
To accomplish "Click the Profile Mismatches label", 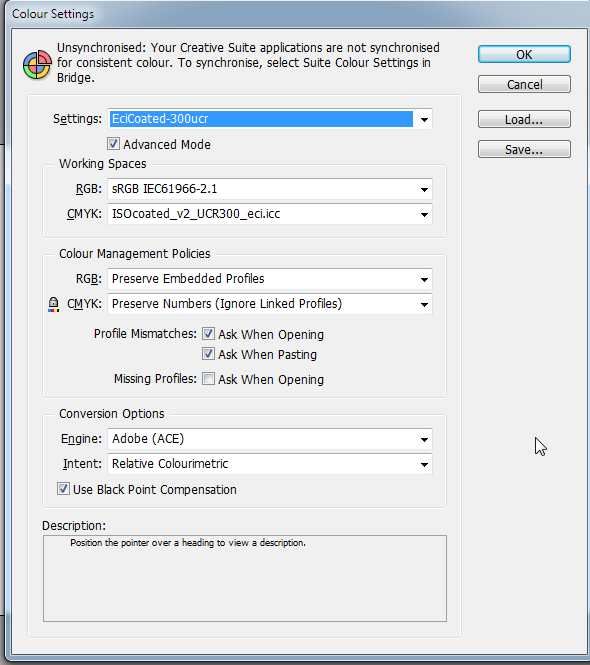I will (x=145, y=334).
